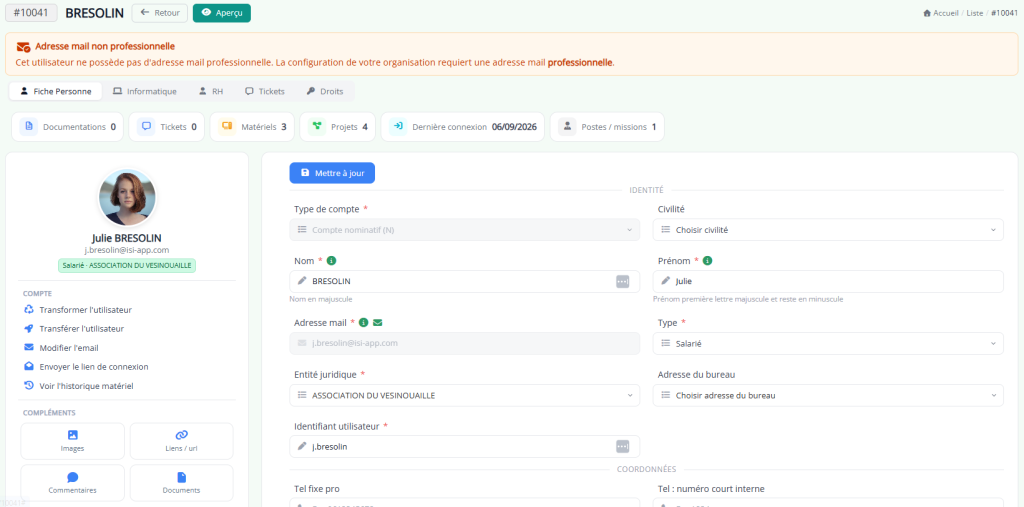Screen dimensions: 1024x507
Task: Click the Transférer l'utilisateur rocket icon
Action: click(x=29, y=329)
